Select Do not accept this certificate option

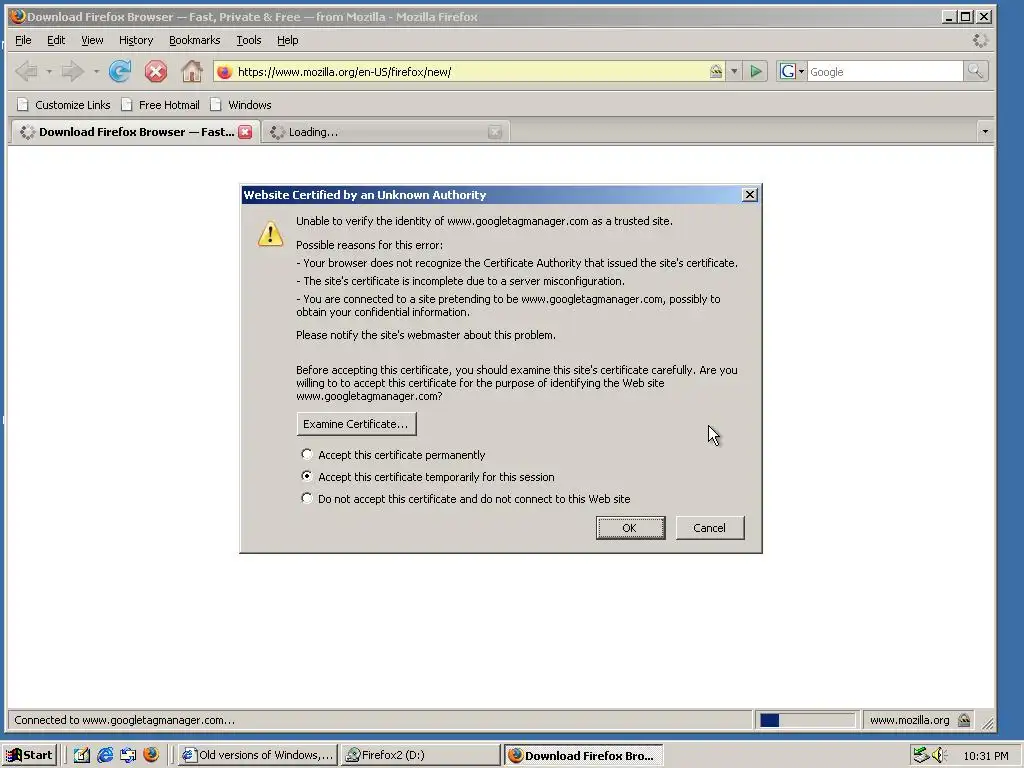click(466, 499)
